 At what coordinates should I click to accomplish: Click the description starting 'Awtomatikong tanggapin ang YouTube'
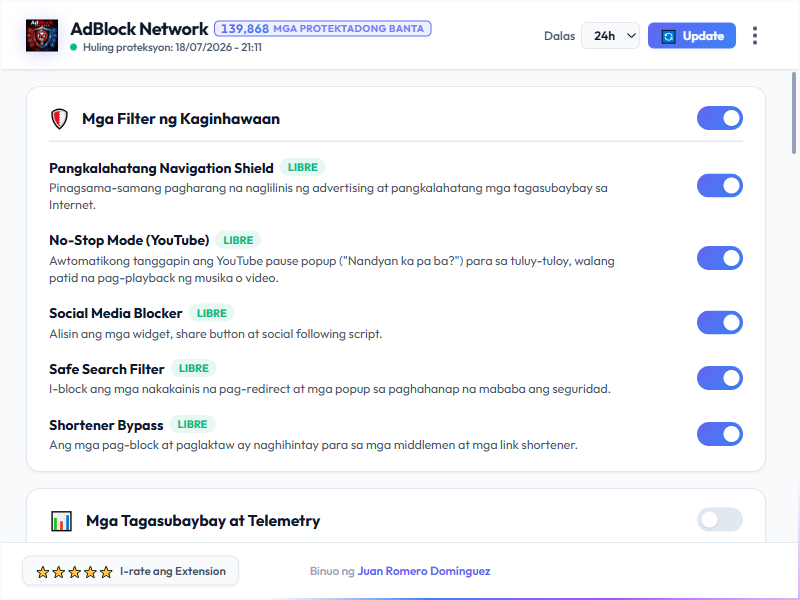click(332, 269)
